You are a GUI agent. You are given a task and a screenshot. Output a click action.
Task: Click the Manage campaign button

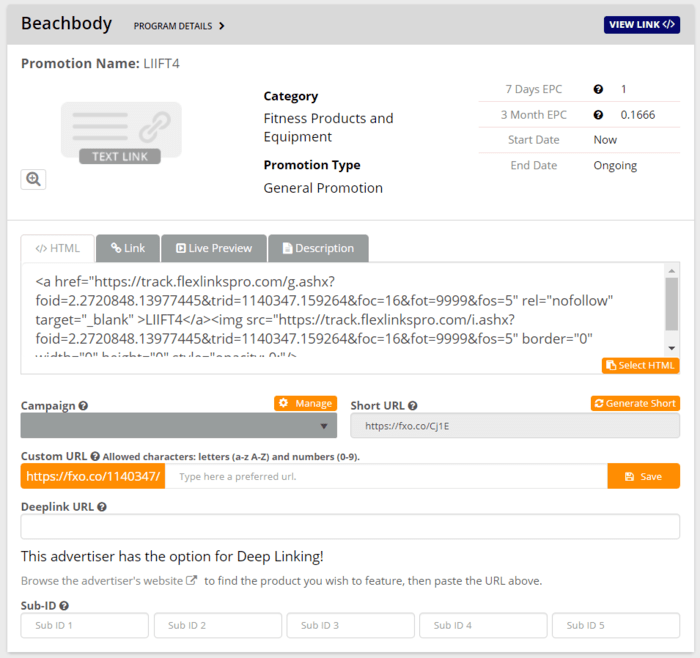305,404
